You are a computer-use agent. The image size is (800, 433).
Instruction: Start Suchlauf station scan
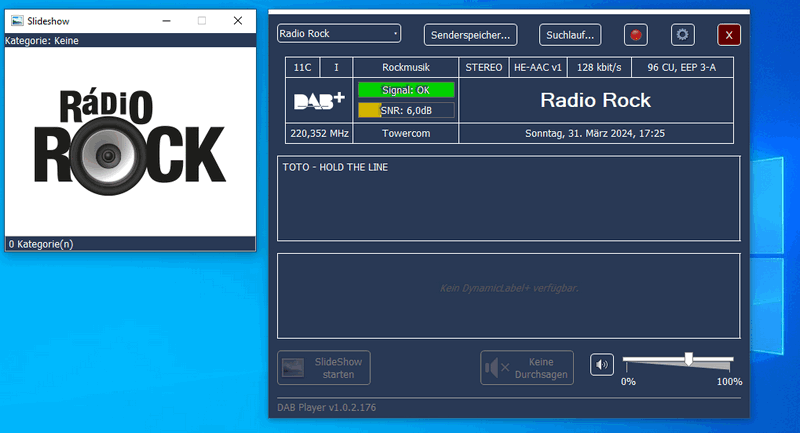(x=570, y=35)
